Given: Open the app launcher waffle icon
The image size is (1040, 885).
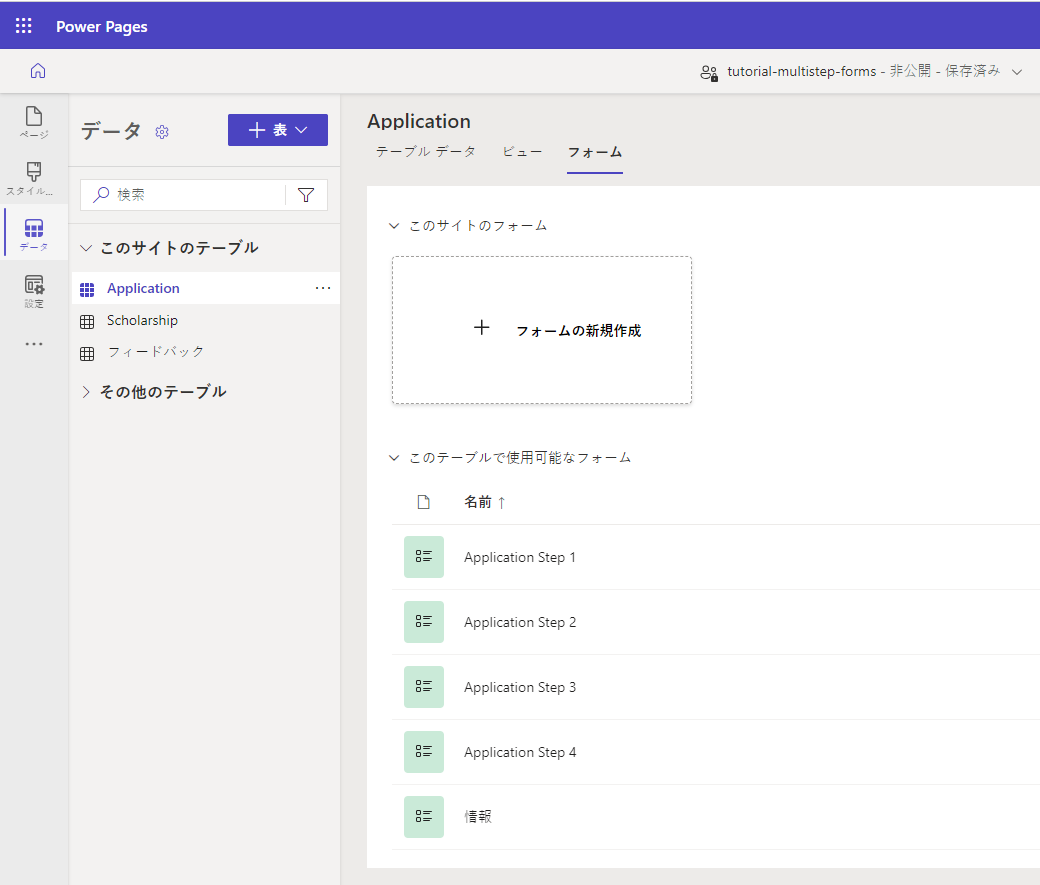Looking at the screenshot, I should 22,25.
